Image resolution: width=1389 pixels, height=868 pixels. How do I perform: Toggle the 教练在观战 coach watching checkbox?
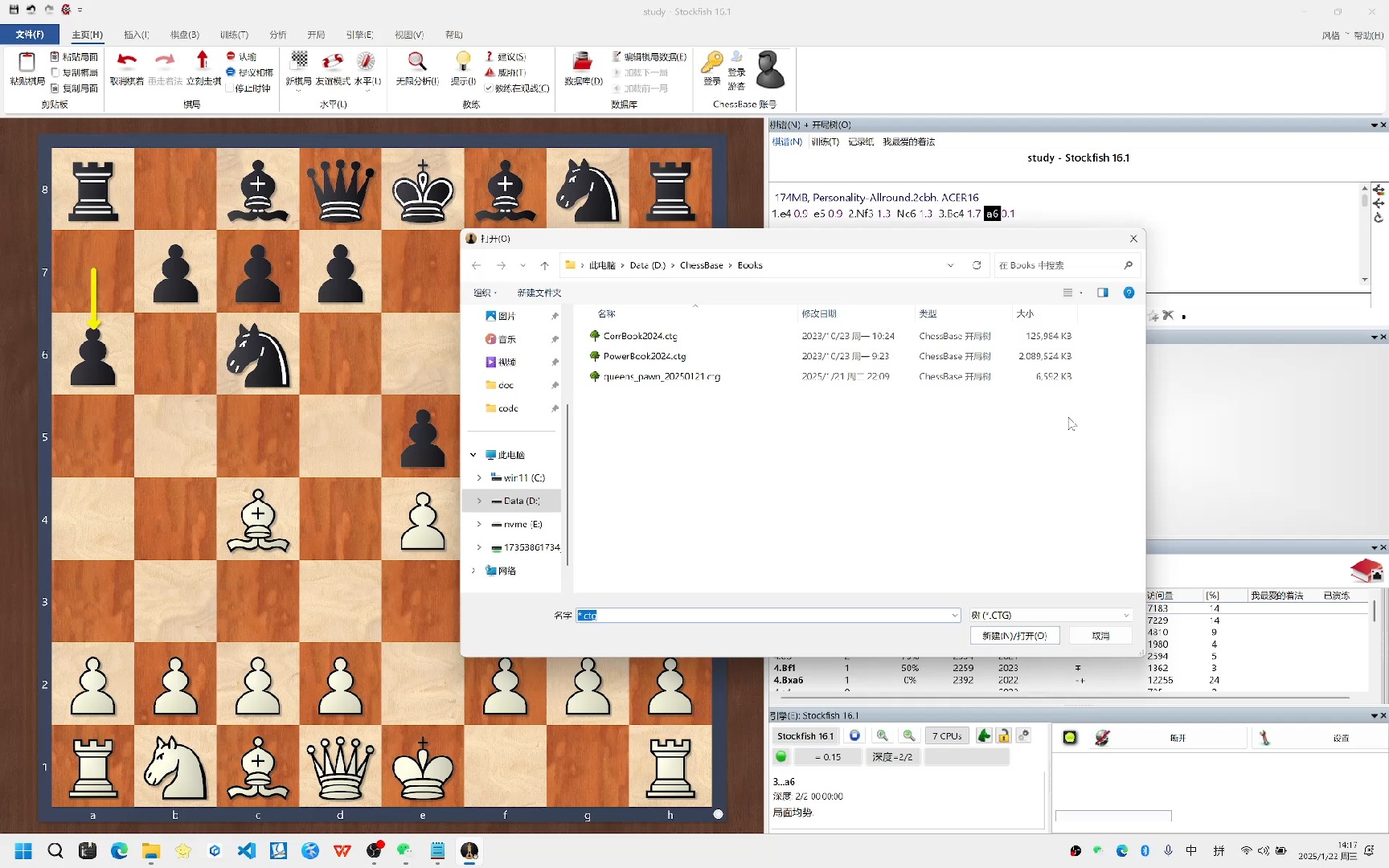(x=489, y=88)
